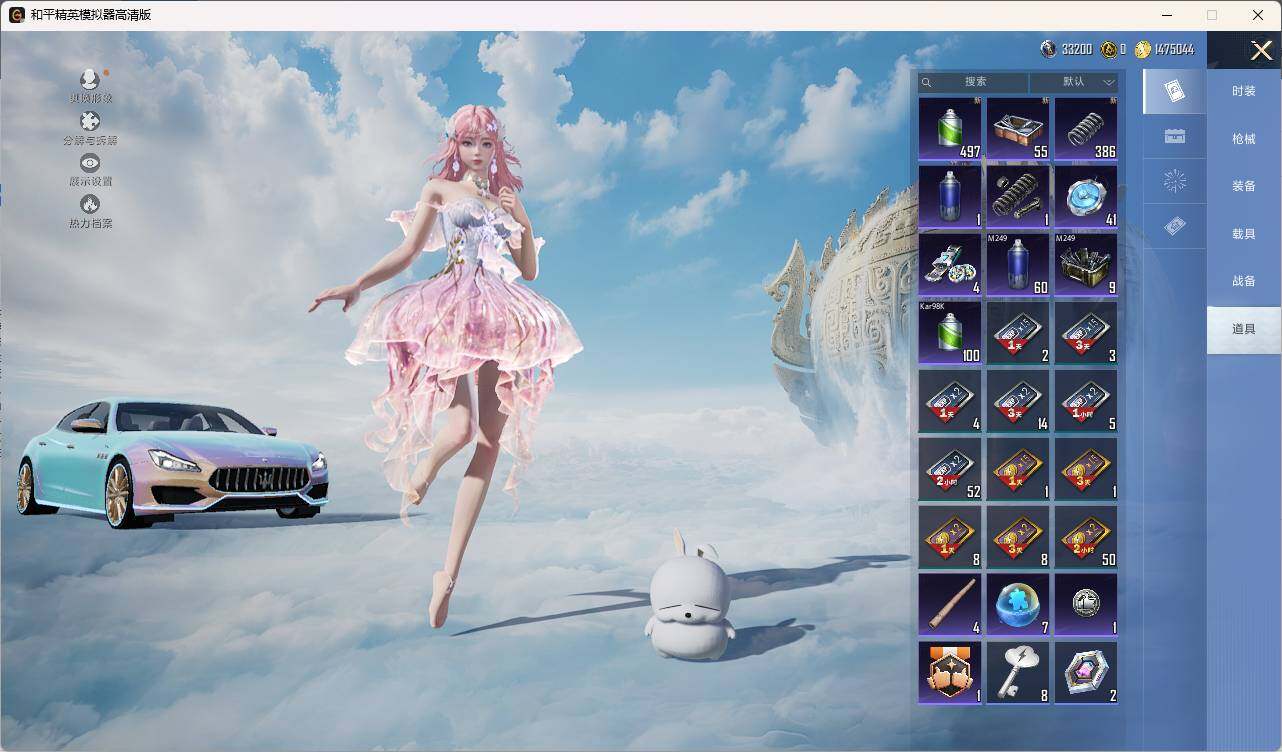This screenshot has width=1282, height=752.
Task: Select the crate sub-category icon
Action: pos(1175,137)
